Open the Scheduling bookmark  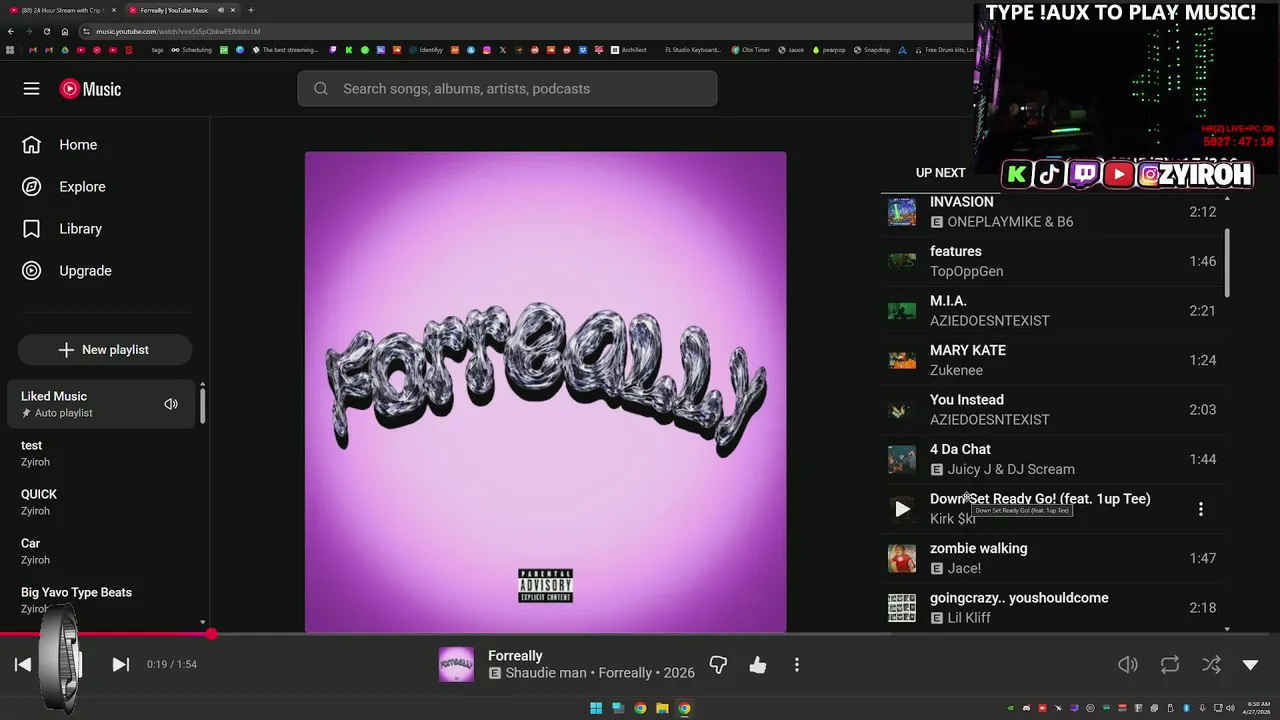(192, 49)
